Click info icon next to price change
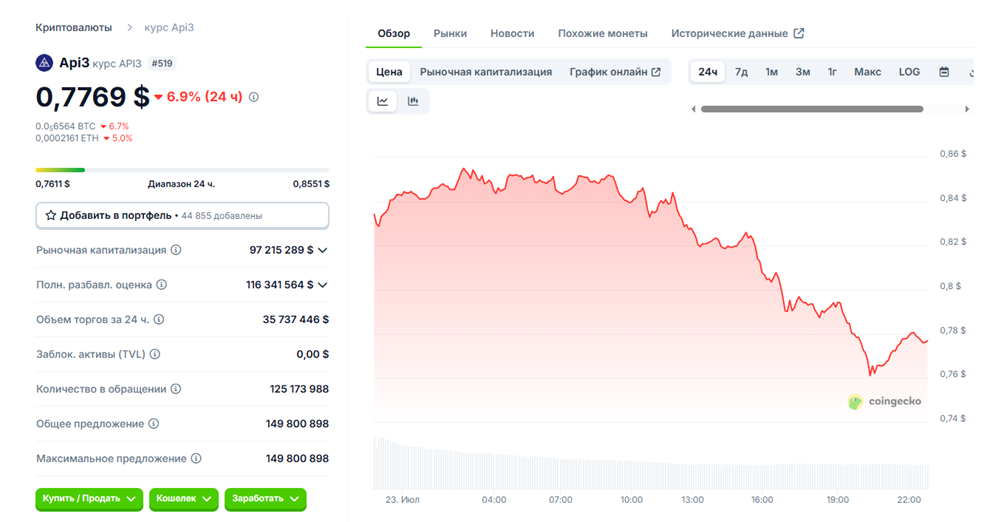Screen dimensions: 1004x522 tap(254, 97)
